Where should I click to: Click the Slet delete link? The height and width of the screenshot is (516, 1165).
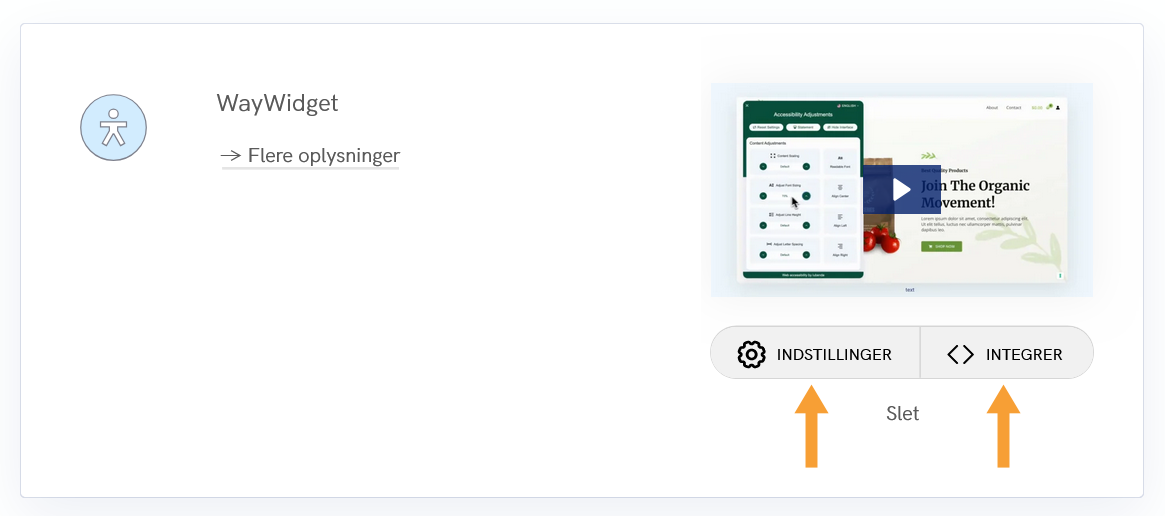[902, 413]
